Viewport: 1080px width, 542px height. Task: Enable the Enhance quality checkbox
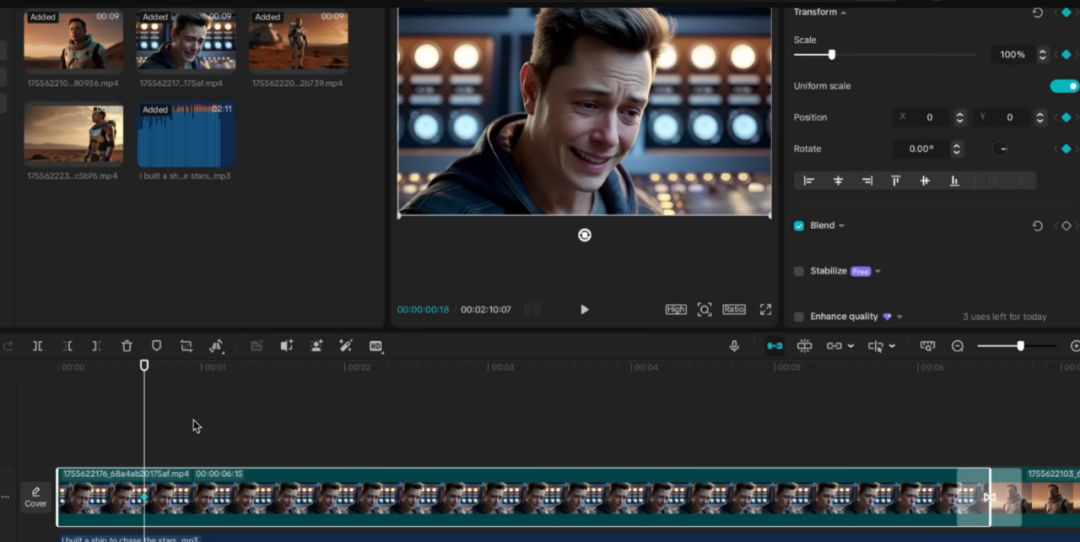coord(799,317)
